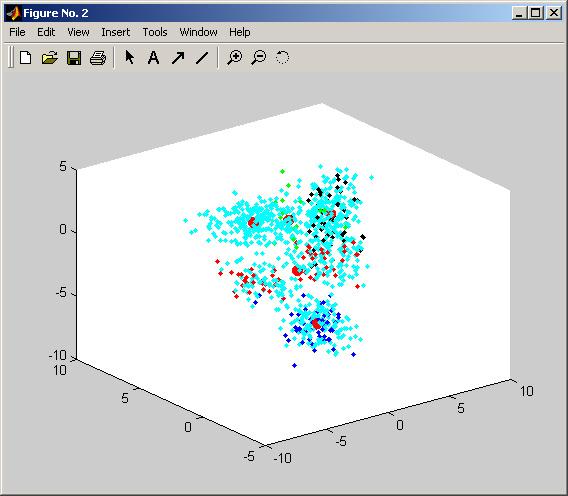Activate the Rotate 3D tool
Viewport: 568px width, 496px height.
[x=282, y=57]
